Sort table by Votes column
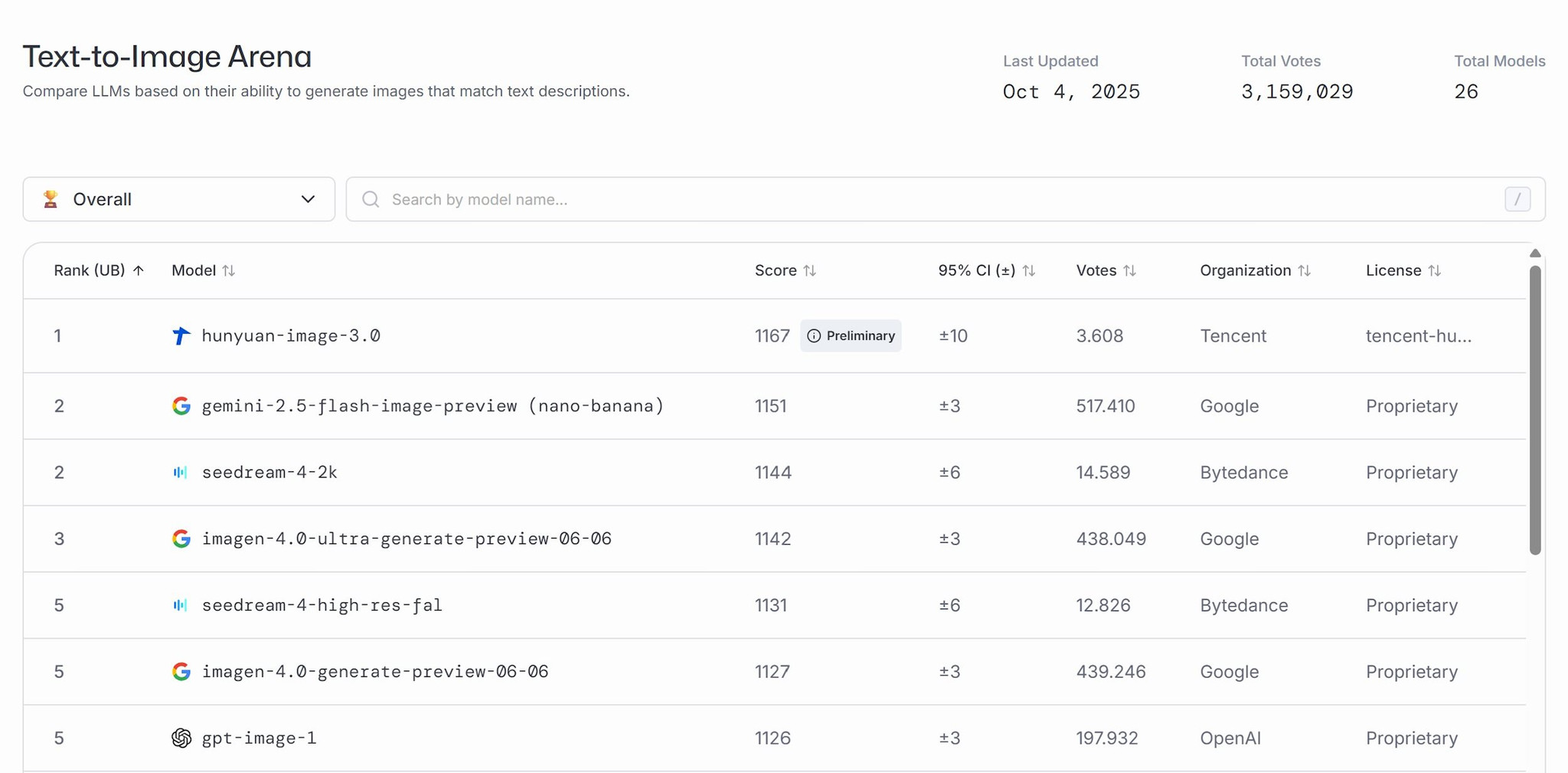 coord(1106,270)
